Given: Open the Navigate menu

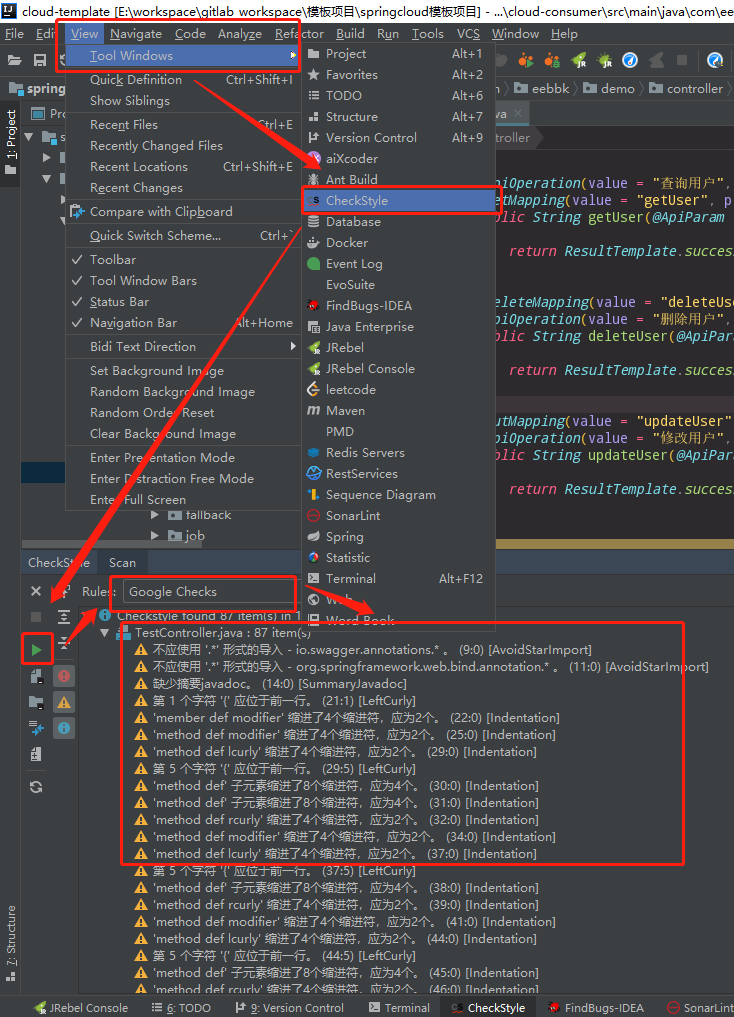Looking at the screenshot, I should pyautogui.click(x=135, y=34).
